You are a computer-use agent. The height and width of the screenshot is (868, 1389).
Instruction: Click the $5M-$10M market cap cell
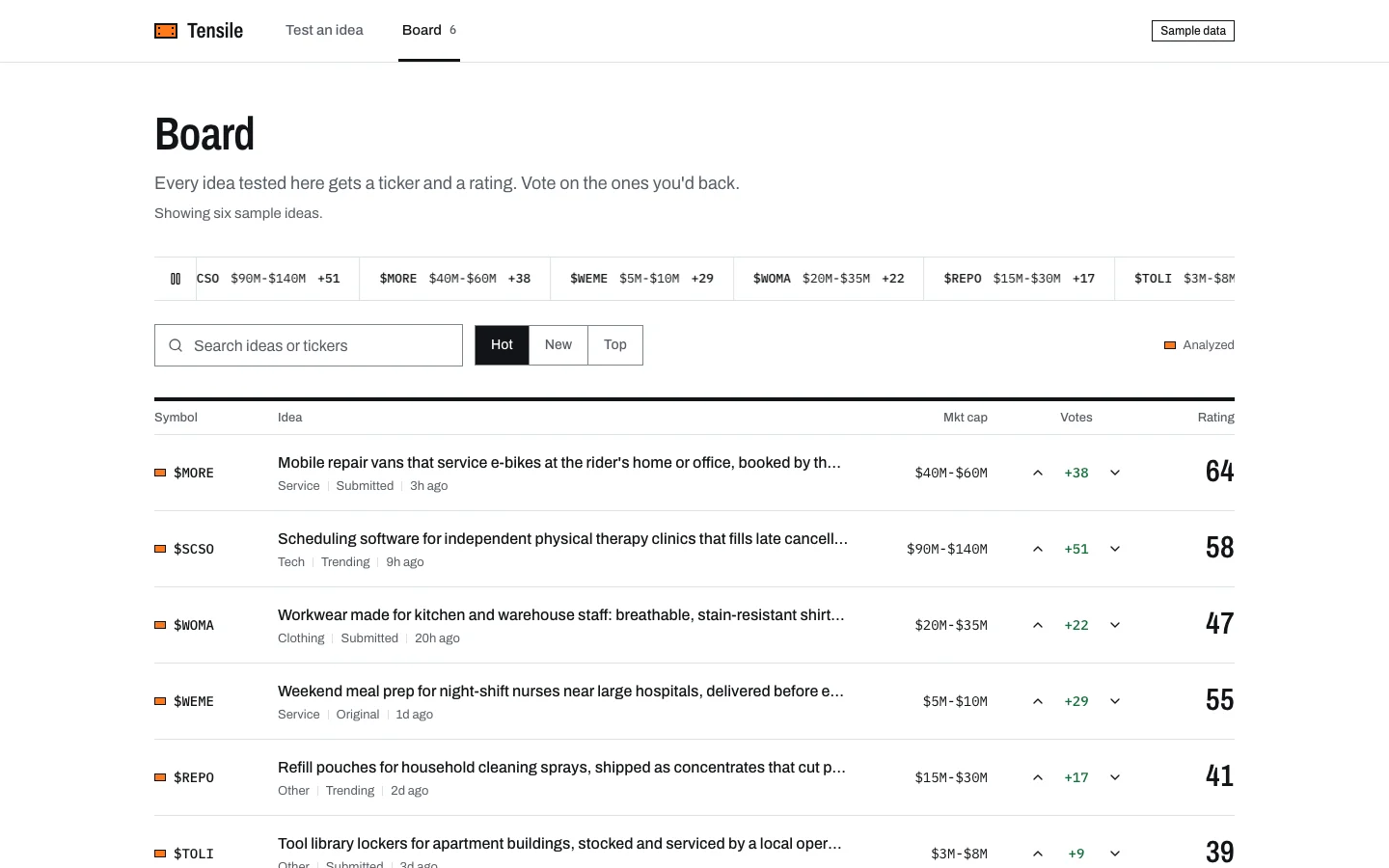tap(955, 701)
